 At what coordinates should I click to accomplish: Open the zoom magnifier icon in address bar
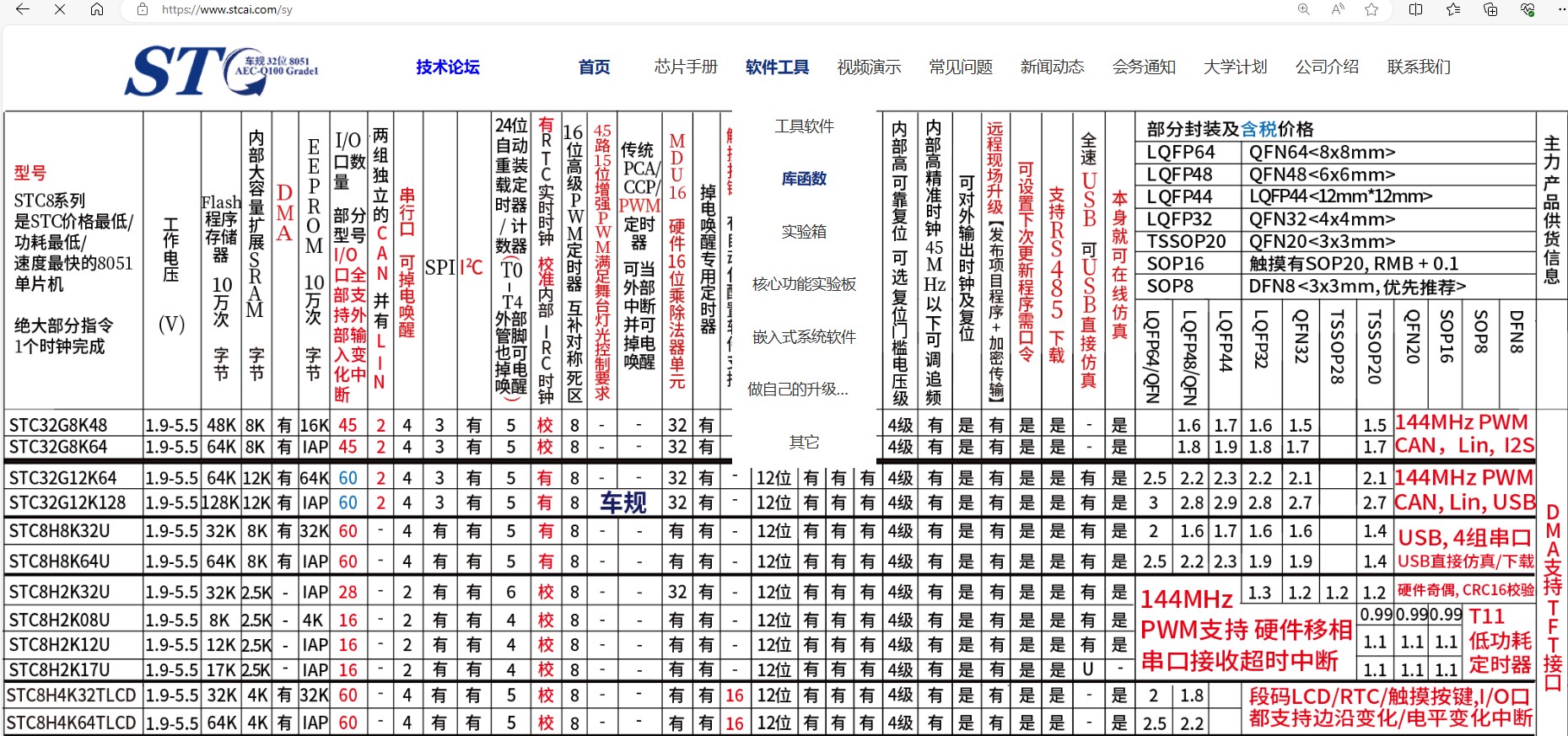point(1304,9)
